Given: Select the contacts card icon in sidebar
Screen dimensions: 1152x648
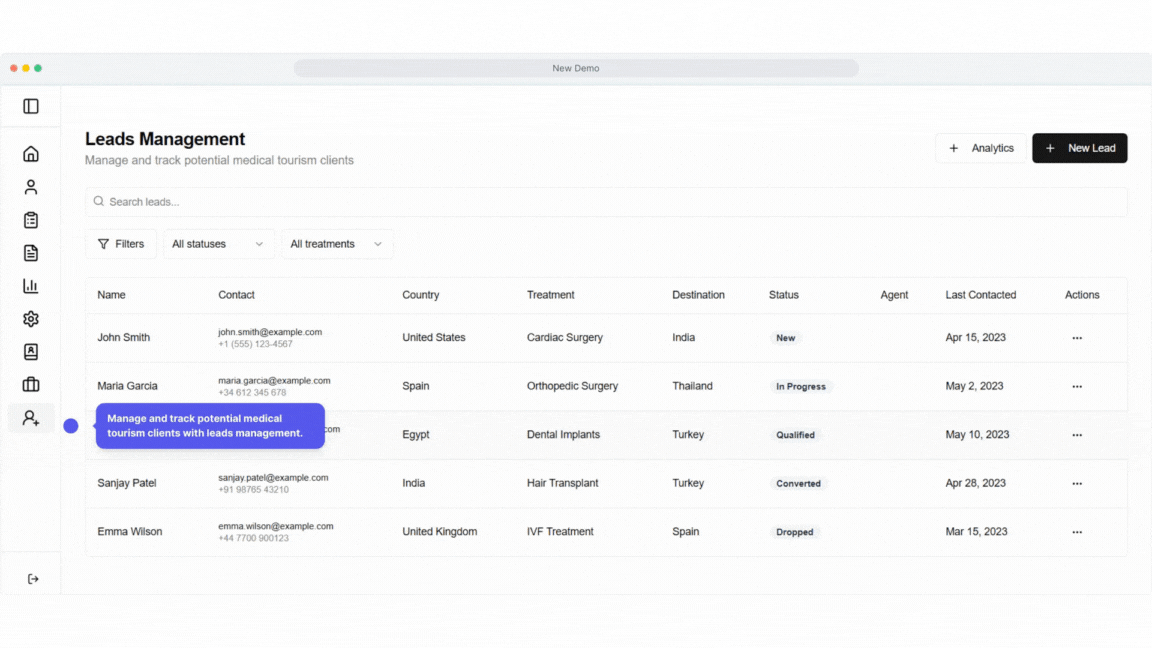Looking at the screenshot, I should tap(30, 351).
